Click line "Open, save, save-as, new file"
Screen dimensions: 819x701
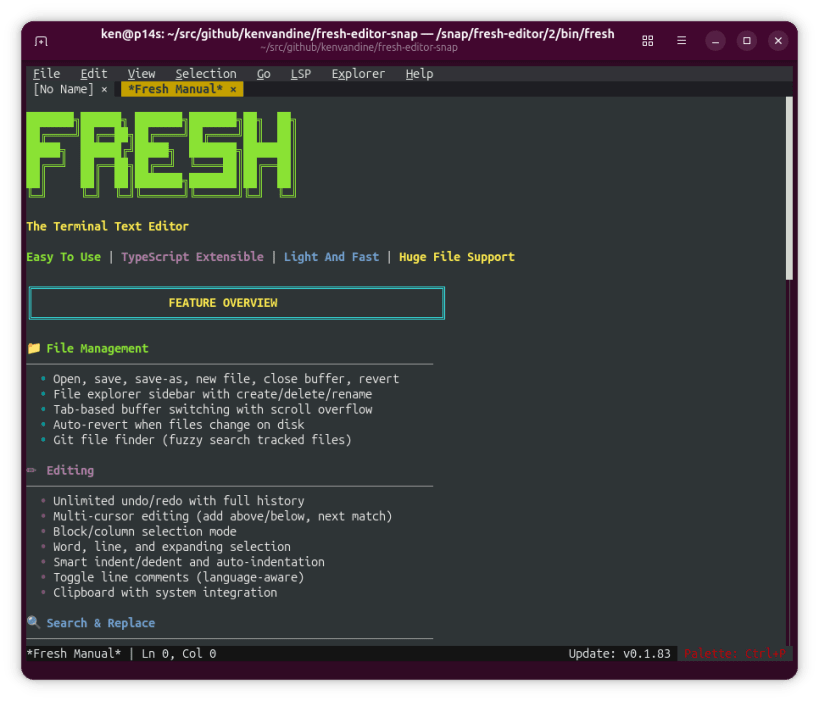[226, 379]
